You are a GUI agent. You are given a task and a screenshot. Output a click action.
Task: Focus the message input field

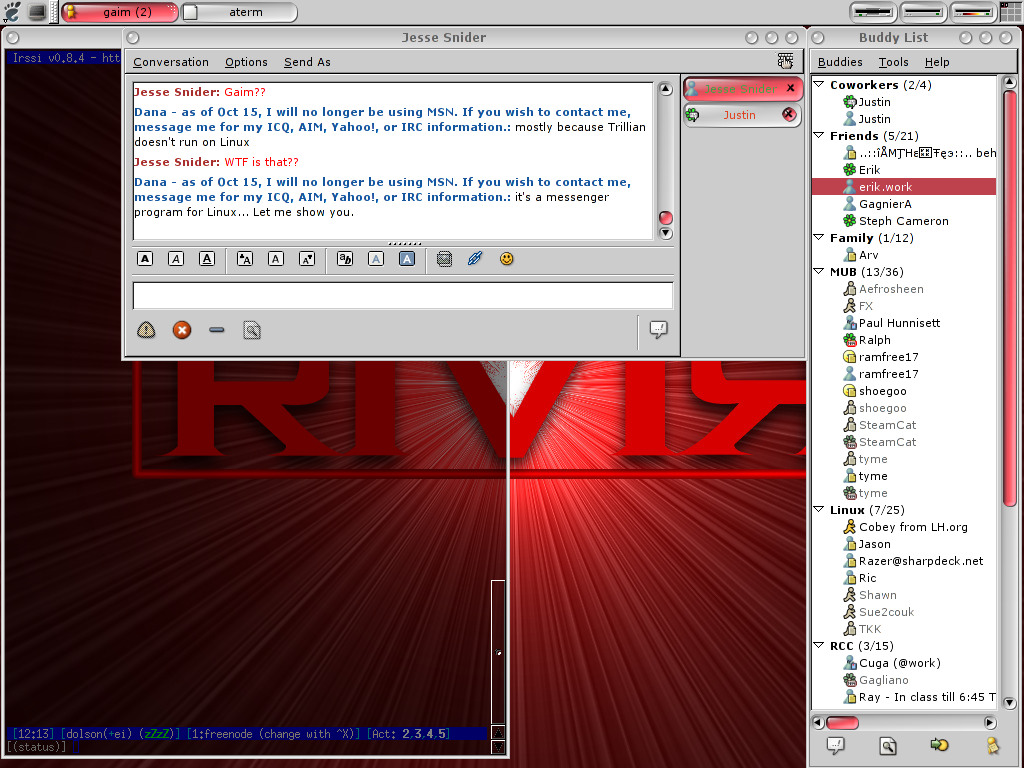402,295
